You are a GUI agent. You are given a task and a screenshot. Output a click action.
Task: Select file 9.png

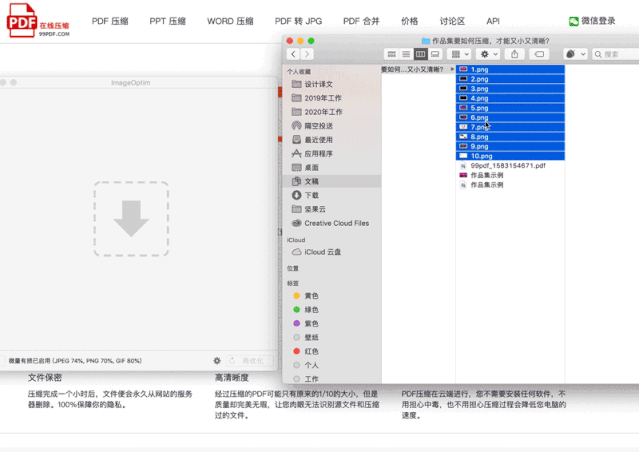coord(510,146)
